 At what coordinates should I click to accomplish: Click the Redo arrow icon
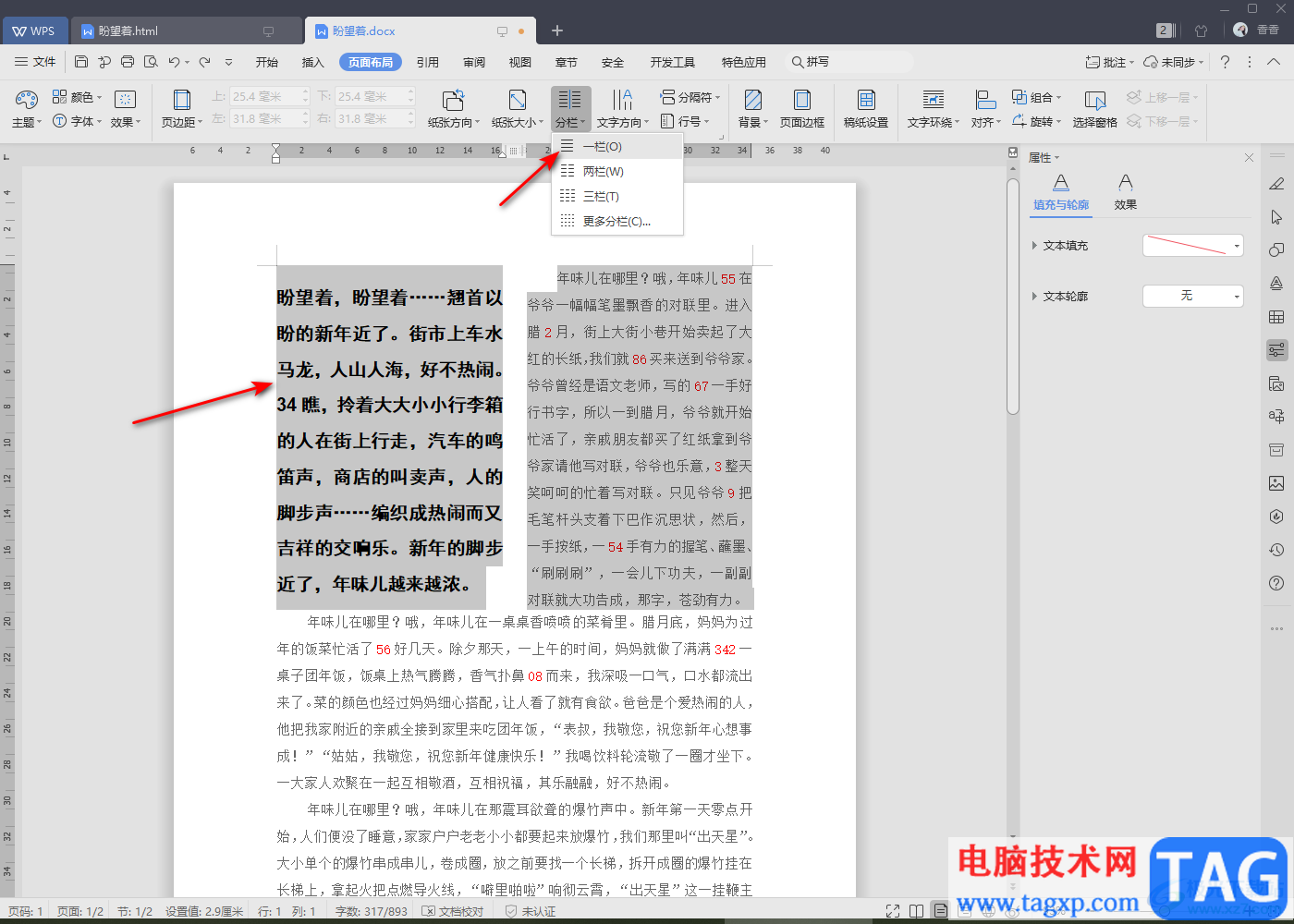click(x=204, y=62)
